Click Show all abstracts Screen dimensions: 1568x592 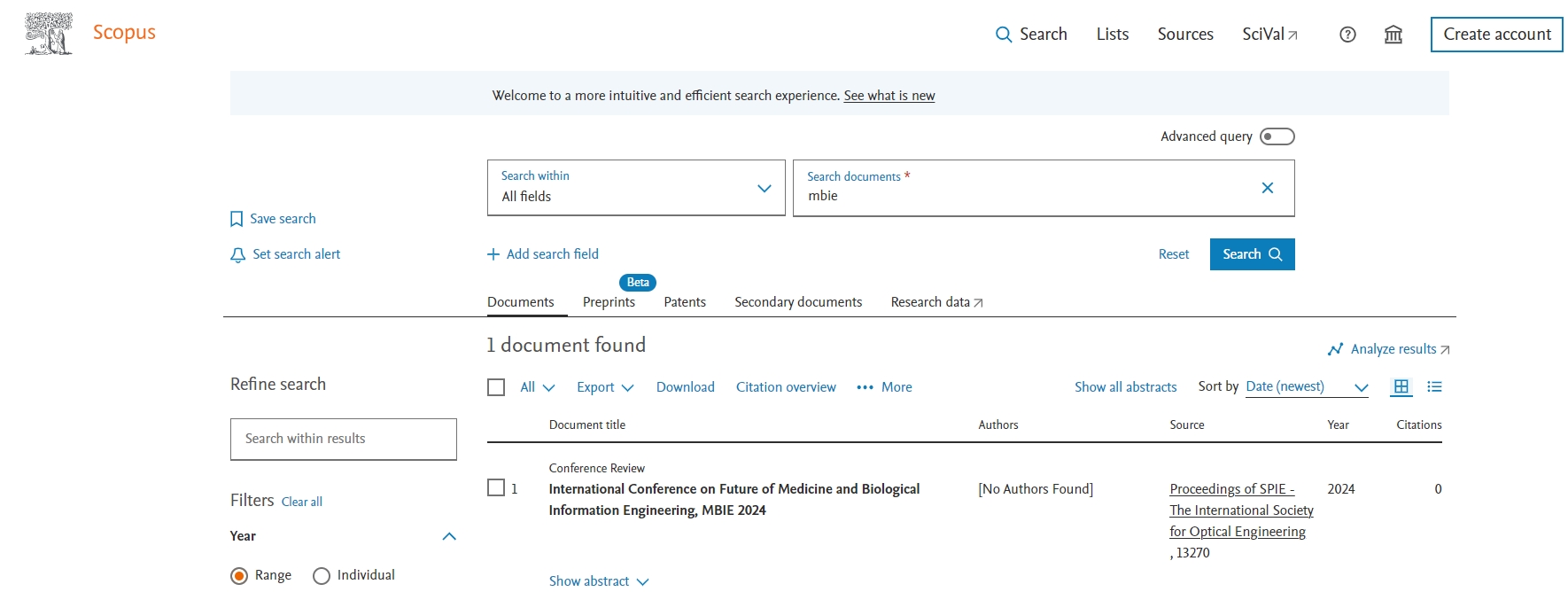[1125, 387]
